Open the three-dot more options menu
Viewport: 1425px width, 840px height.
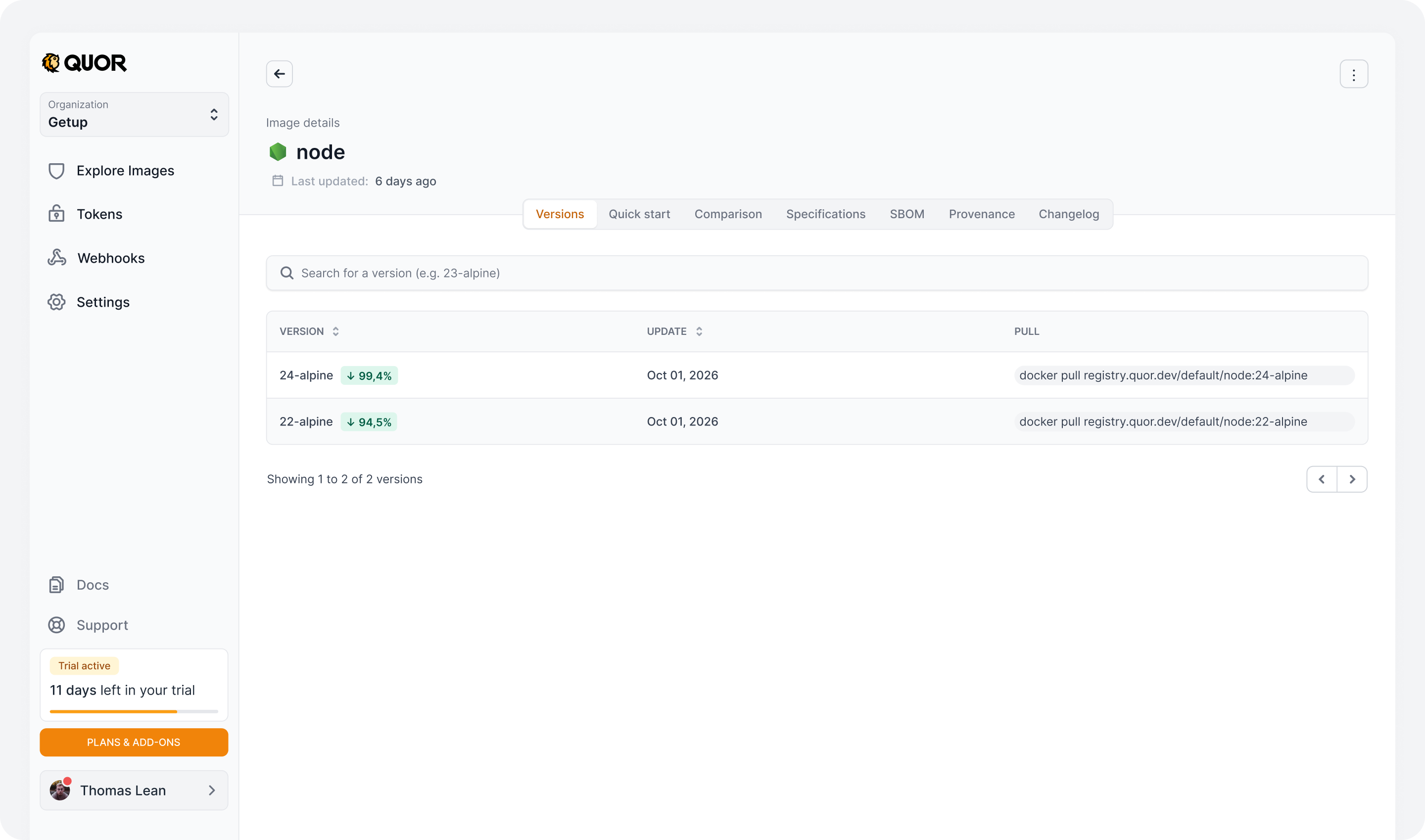(x=1354, y=74)
